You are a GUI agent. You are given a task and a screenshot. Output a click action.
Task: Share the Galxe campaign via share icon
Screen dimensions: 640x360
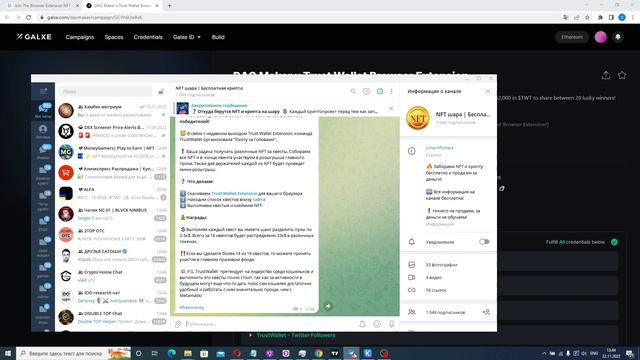point(606,75)
